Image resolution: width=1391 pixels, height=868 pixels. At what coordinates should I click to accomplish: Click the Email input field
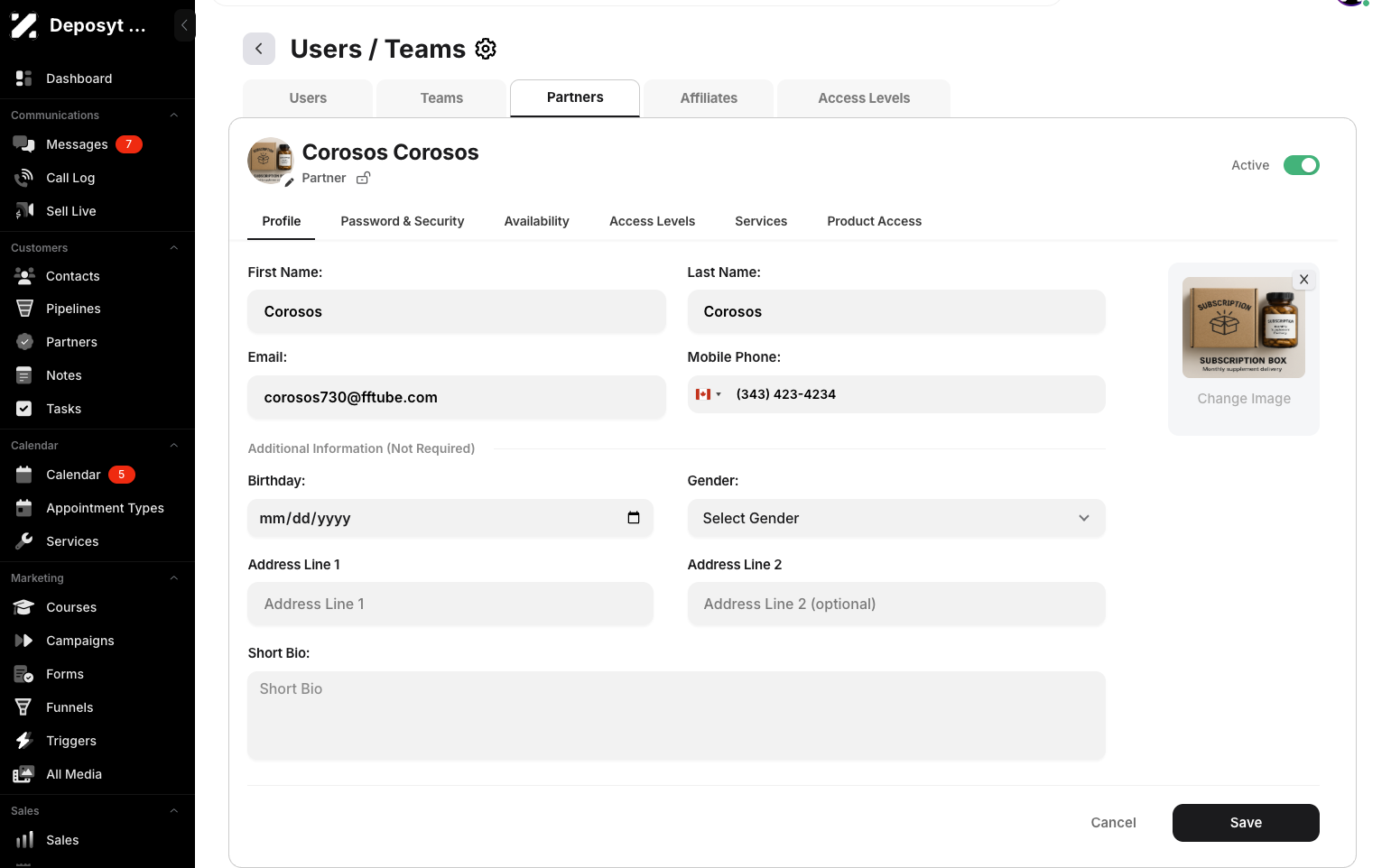(457, 397)
